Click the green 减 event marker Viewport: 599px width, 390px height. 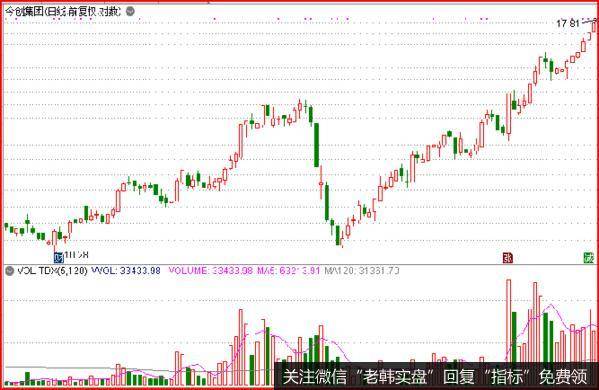point(589,257)
